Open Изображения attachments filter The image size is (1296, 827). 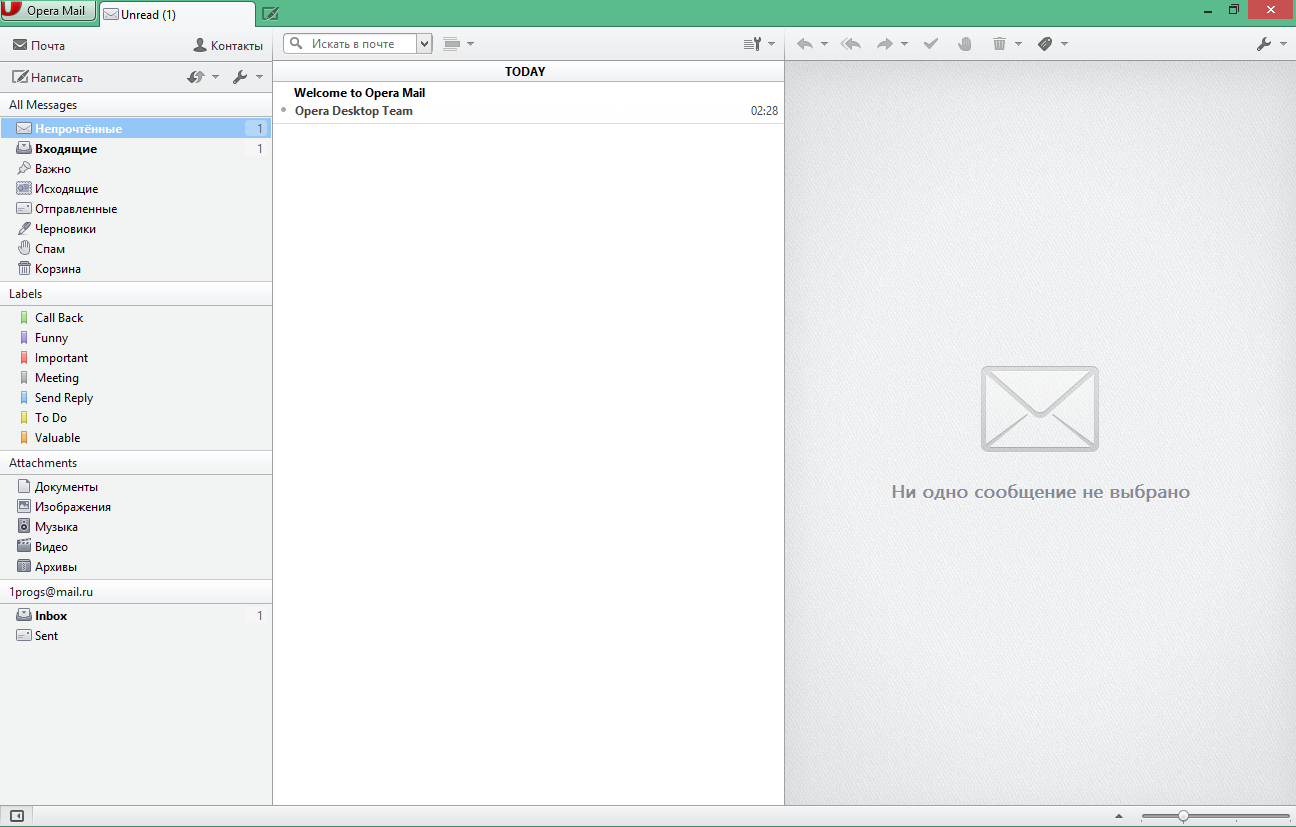click(x=136, y=507)
